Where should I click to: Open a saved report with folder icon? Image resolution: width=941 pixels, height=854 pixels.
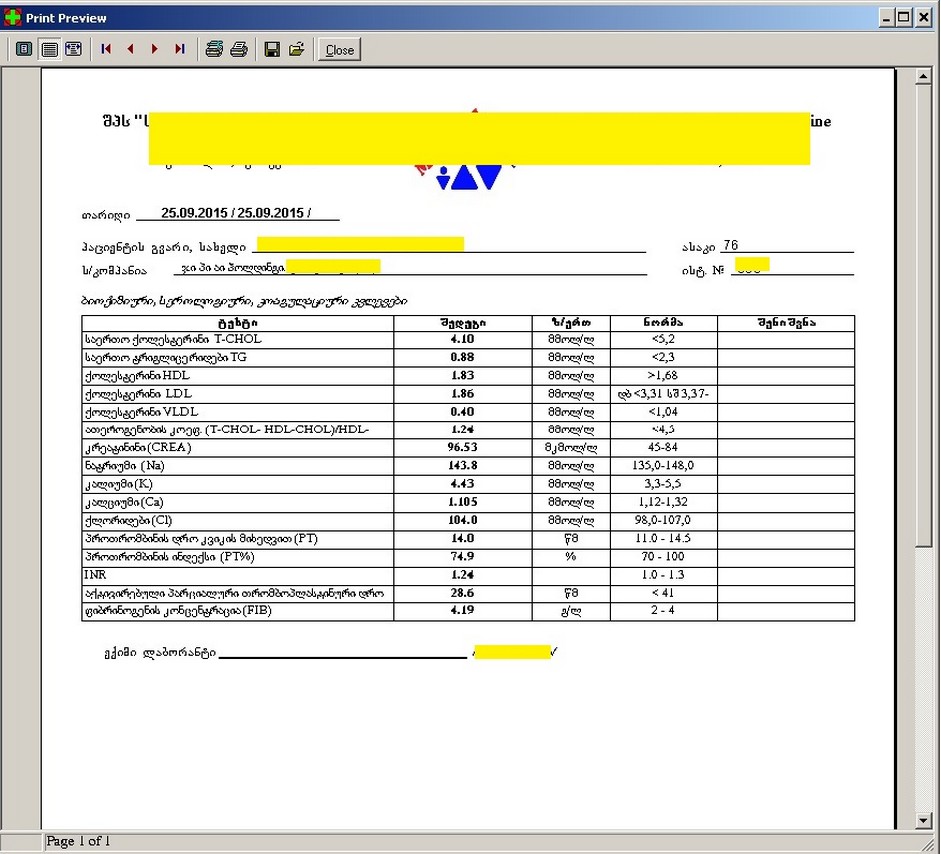pos(297,49)
